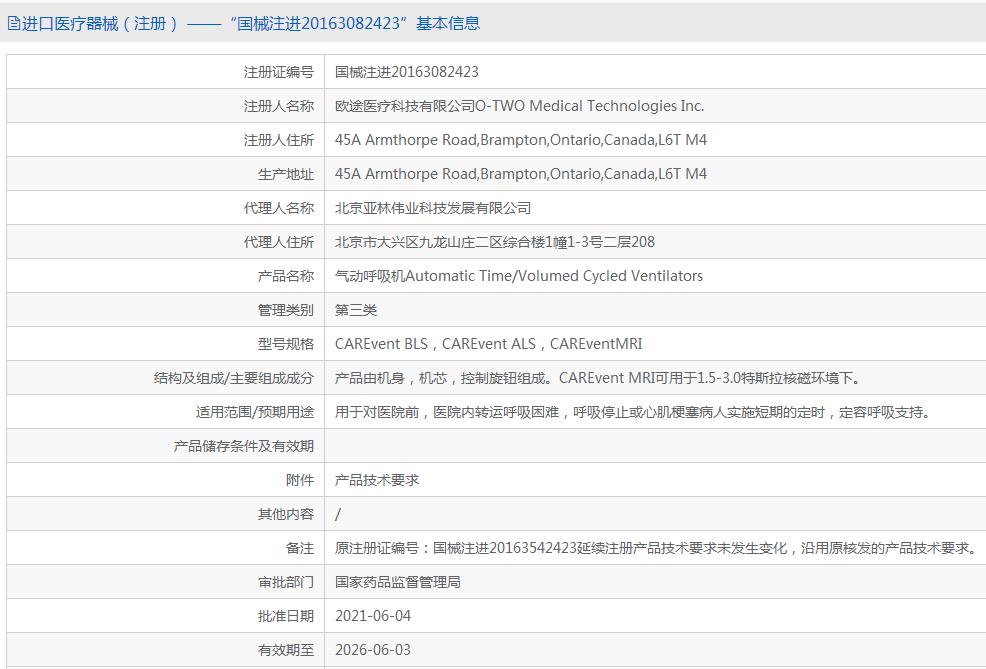Click the product name Automatic Time/Volumed Cycled Ventilators

click(518, 276)
